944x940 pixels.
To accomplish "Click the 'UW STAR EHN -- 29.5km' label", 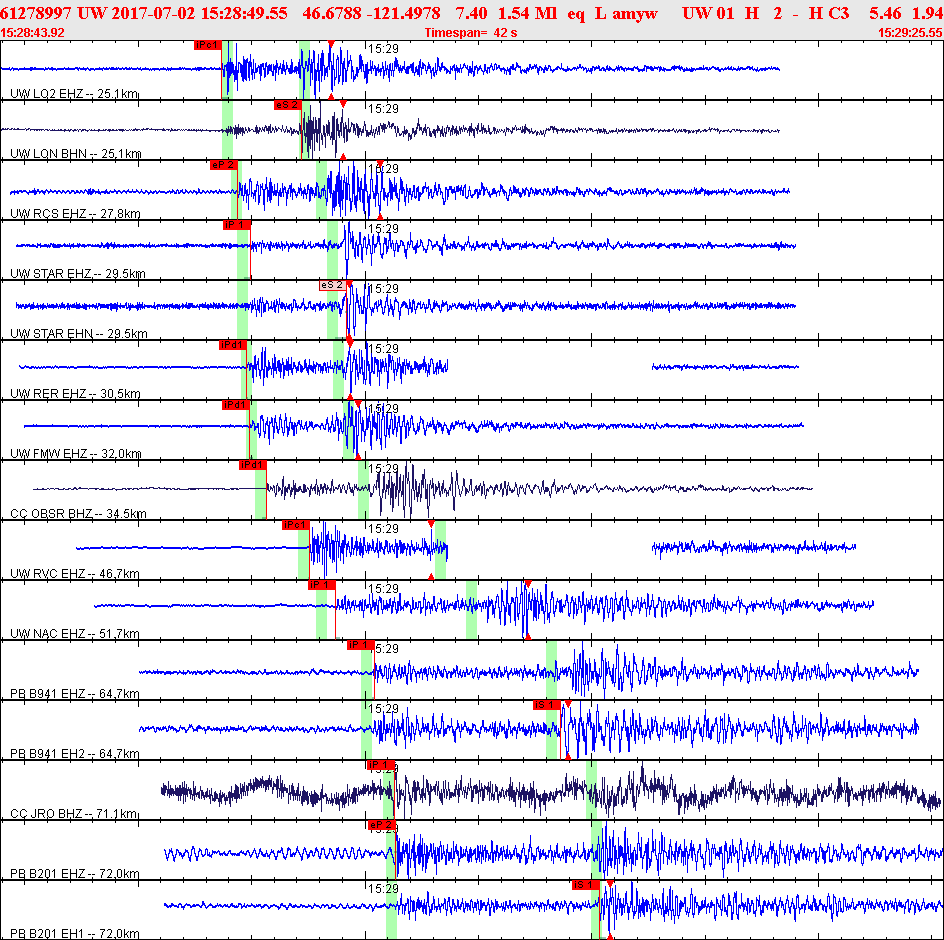I will coord(78,334).
